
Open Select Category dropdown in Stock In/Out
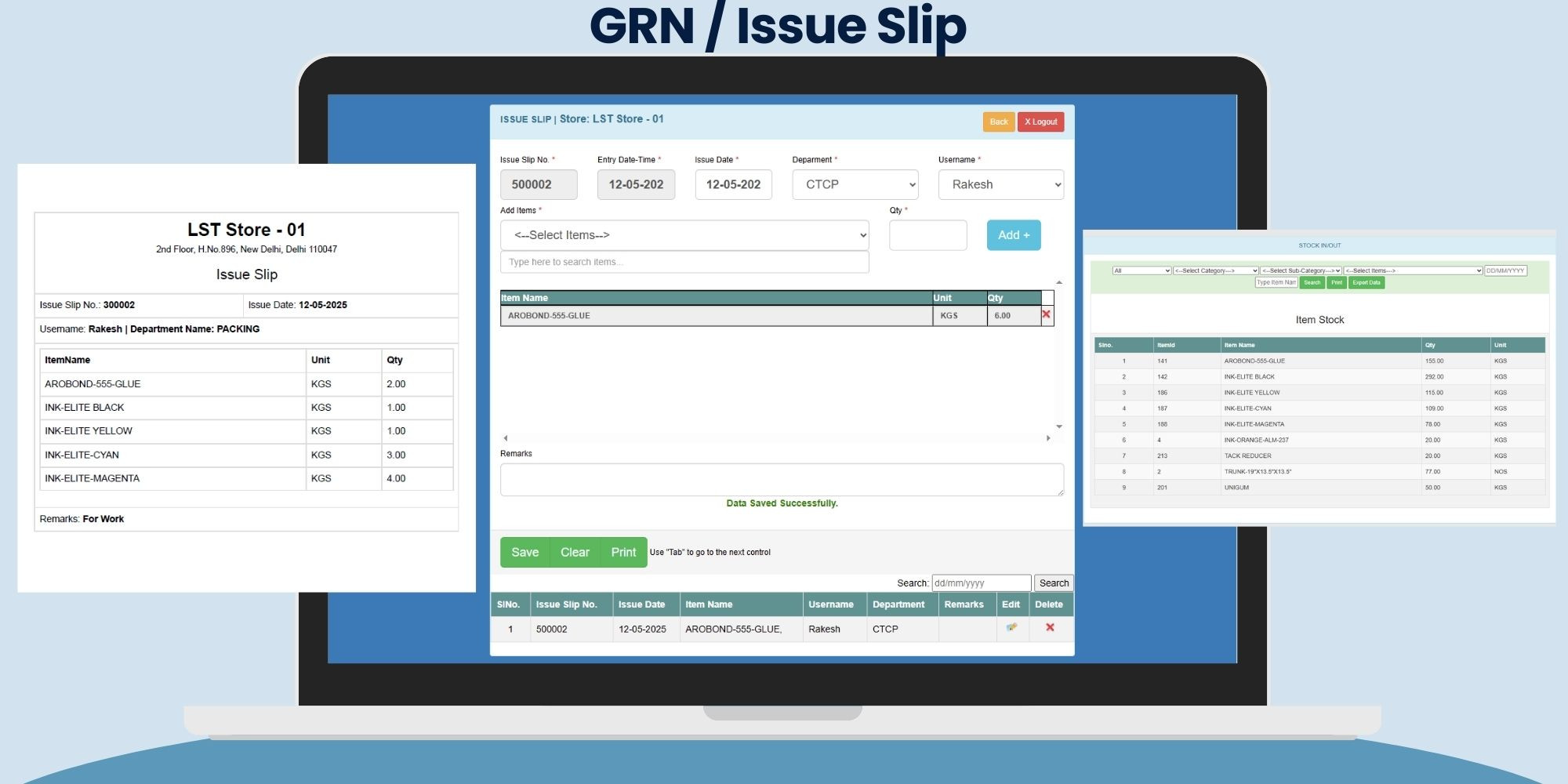click(x=1215, y=270)
